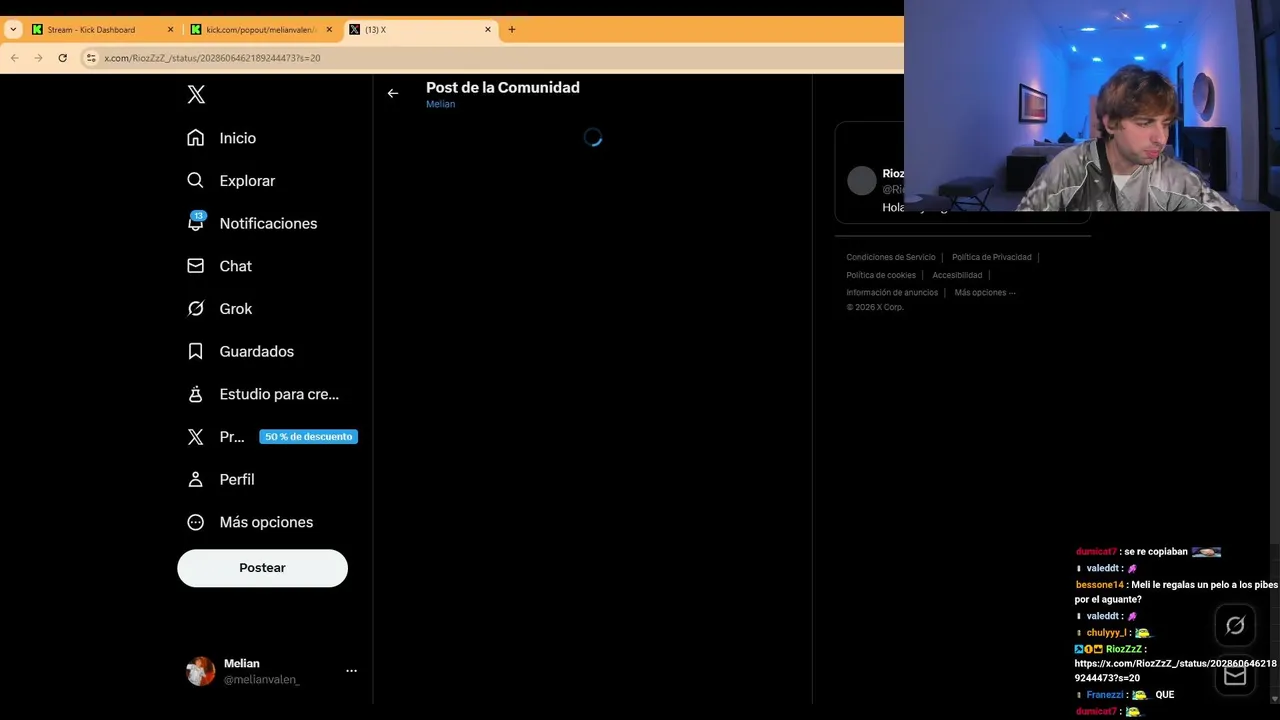This screenshot has height=720, width=1280.
Task: Open the Chat messages section
Action: pyautogui.click(x=220, y=266)
